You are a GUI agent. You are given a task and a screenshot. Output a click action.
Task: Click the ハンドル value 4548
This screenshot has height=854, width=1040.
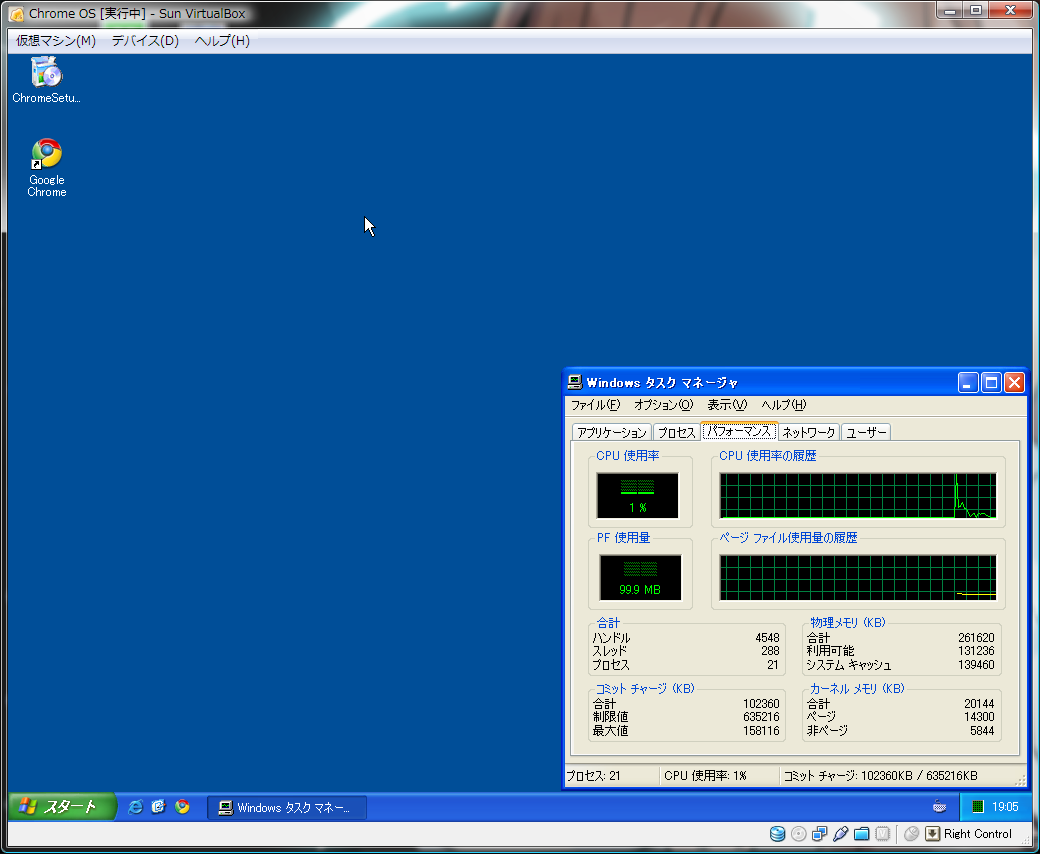pos(767,638)
